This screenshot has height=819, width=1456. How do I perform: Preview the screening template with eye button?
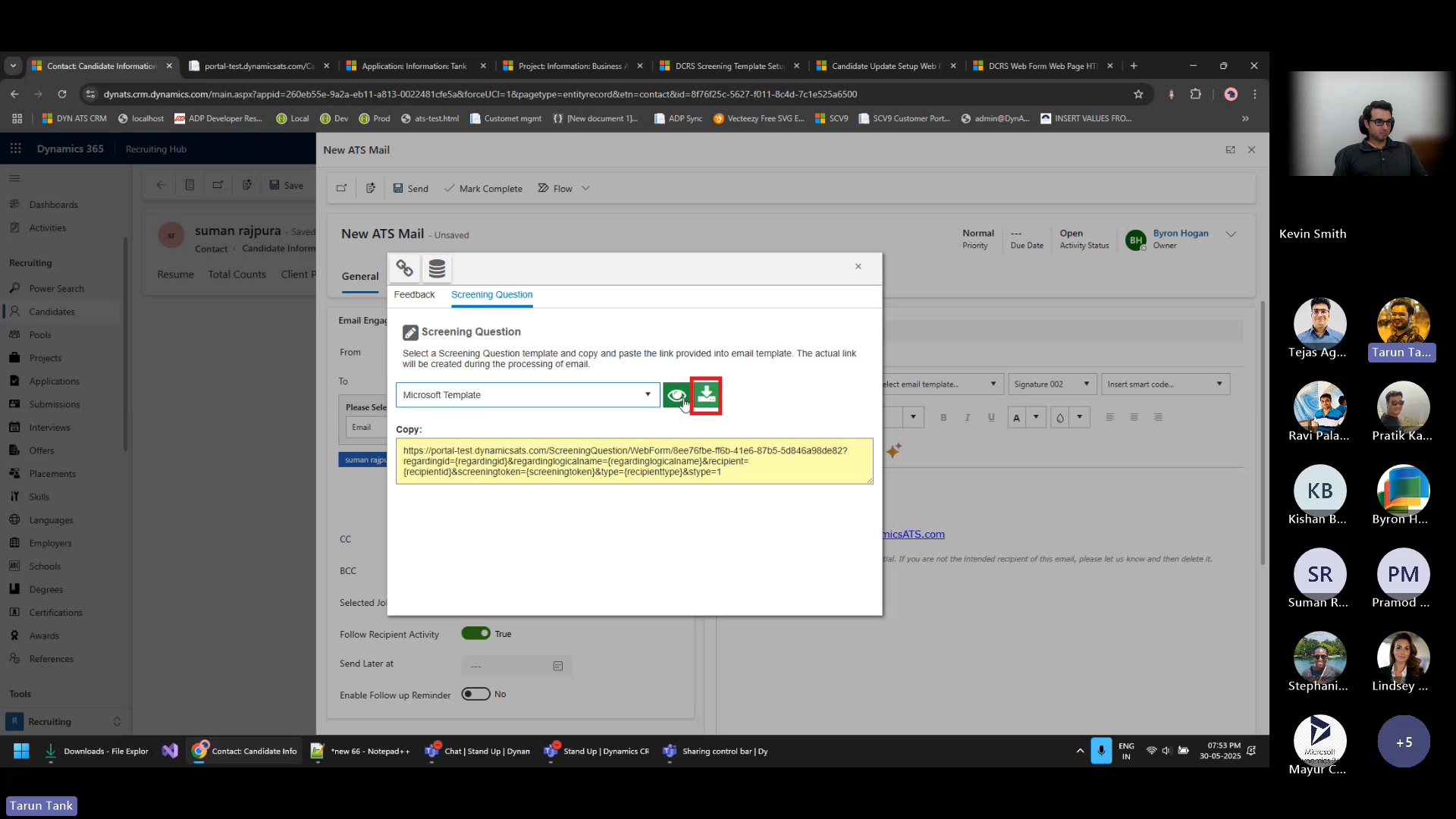tap(676, 395)
